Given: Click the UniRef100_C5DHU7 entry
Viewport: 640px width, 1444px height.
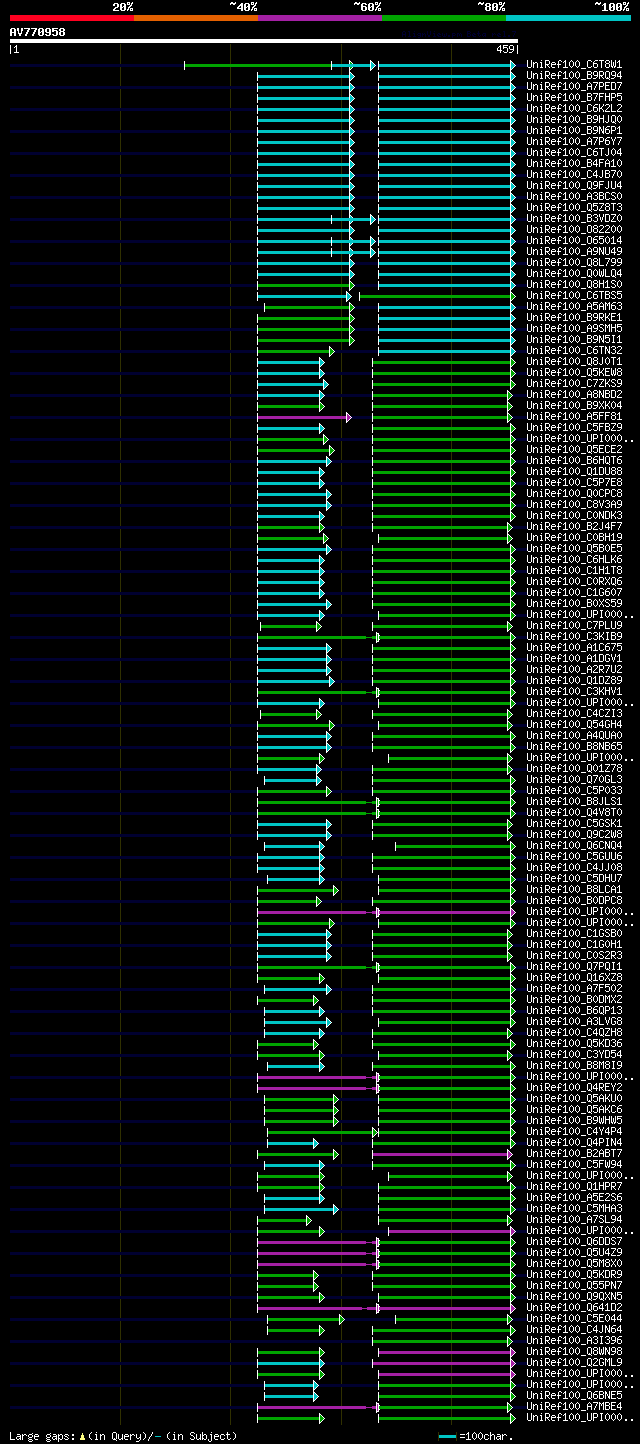Looking at the screenshot, I should pos(574,878).
